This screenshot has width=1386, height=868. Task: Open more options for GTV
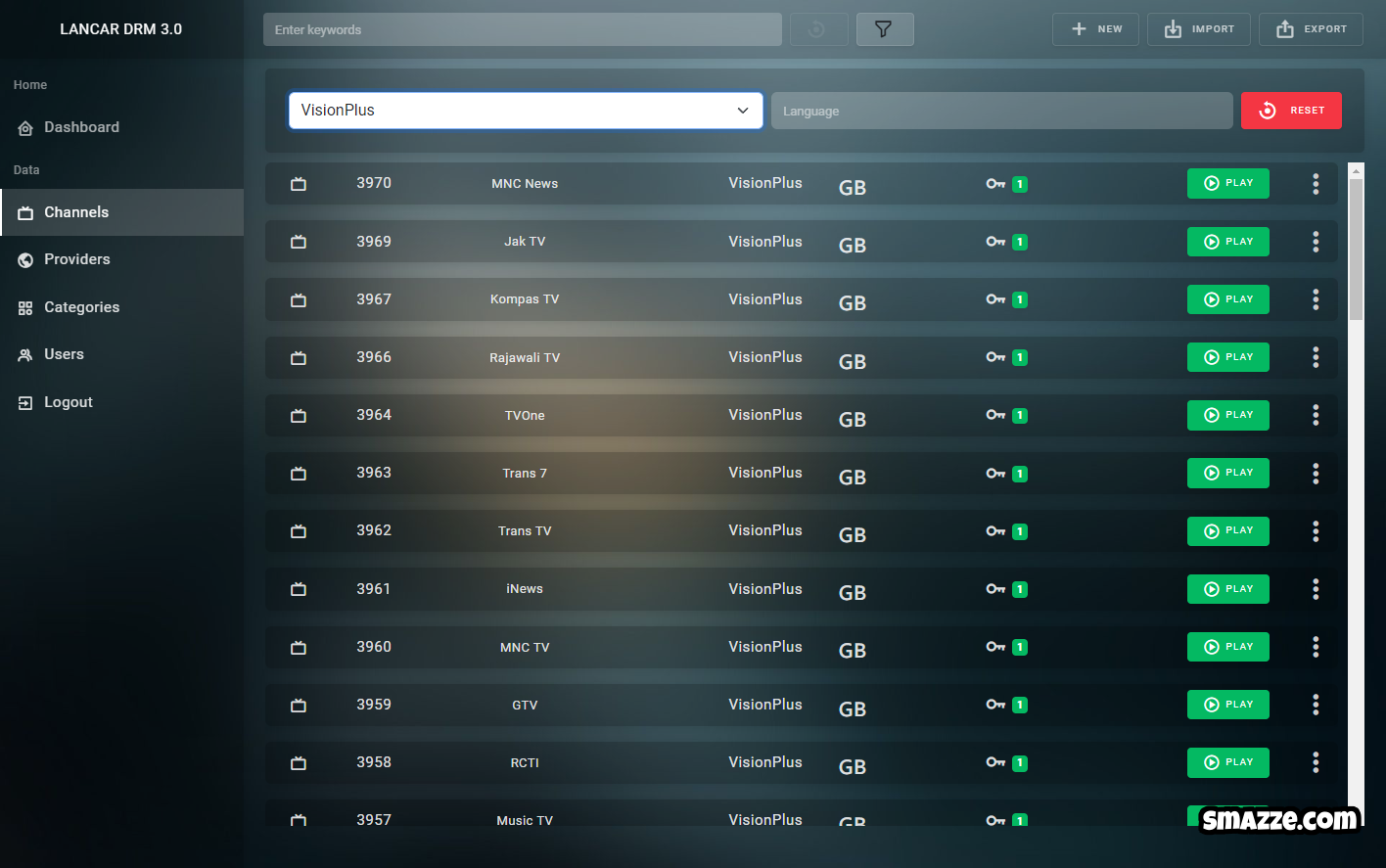pos(1316,705)
